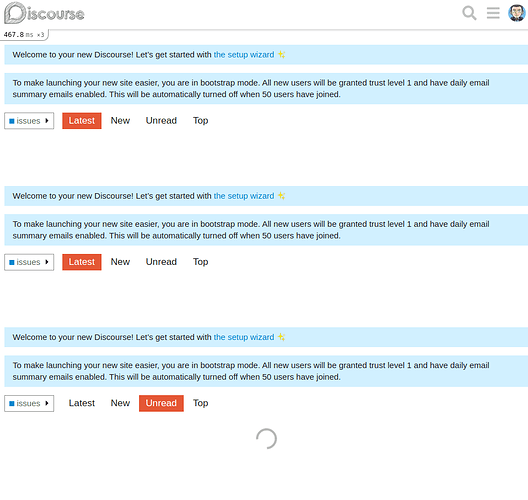Click the sparkle icon in the second welcome banner
Screen dimensions: 528x500
[x=282, y=196]
